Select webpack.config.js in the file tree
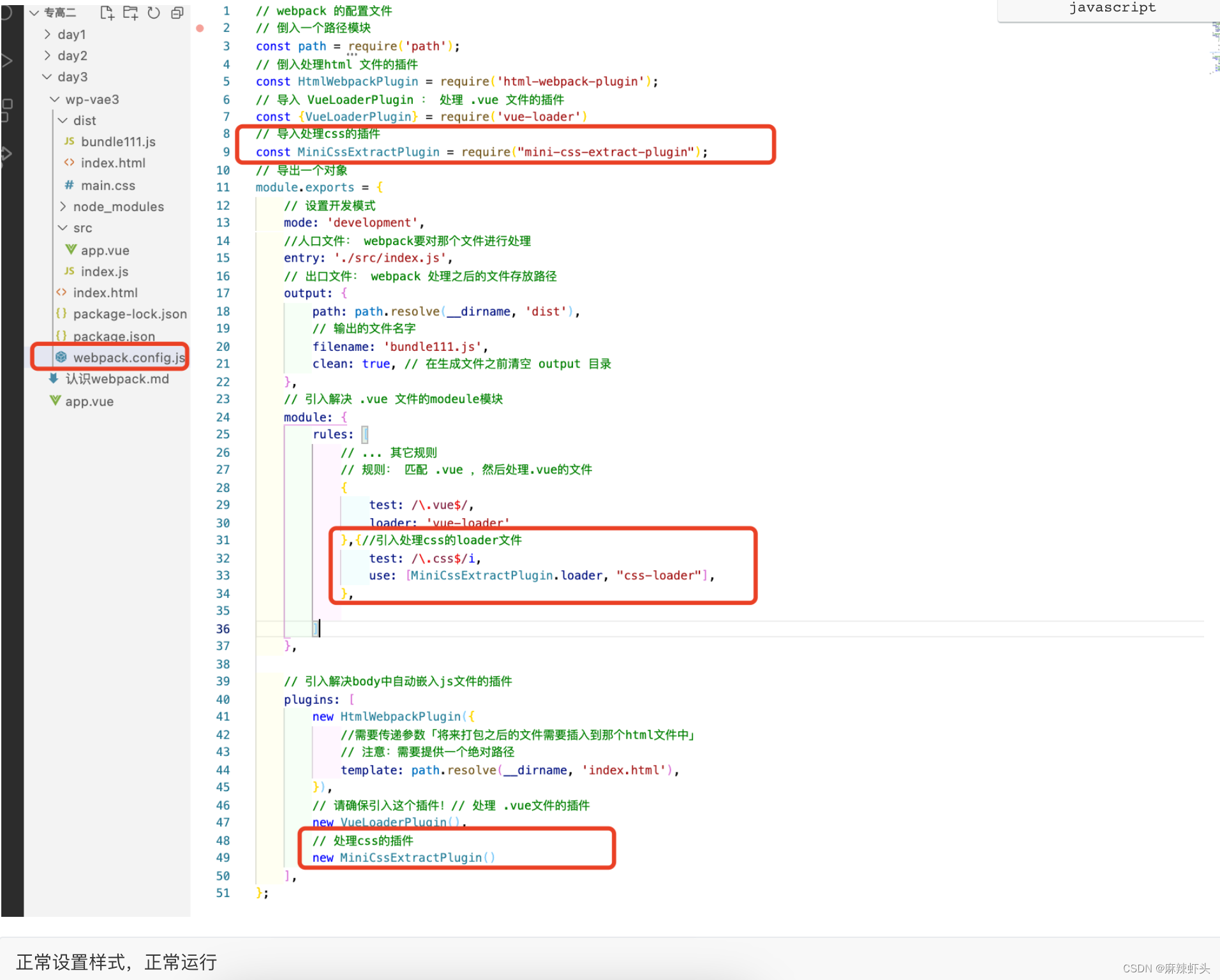 [x=129, y=357]
